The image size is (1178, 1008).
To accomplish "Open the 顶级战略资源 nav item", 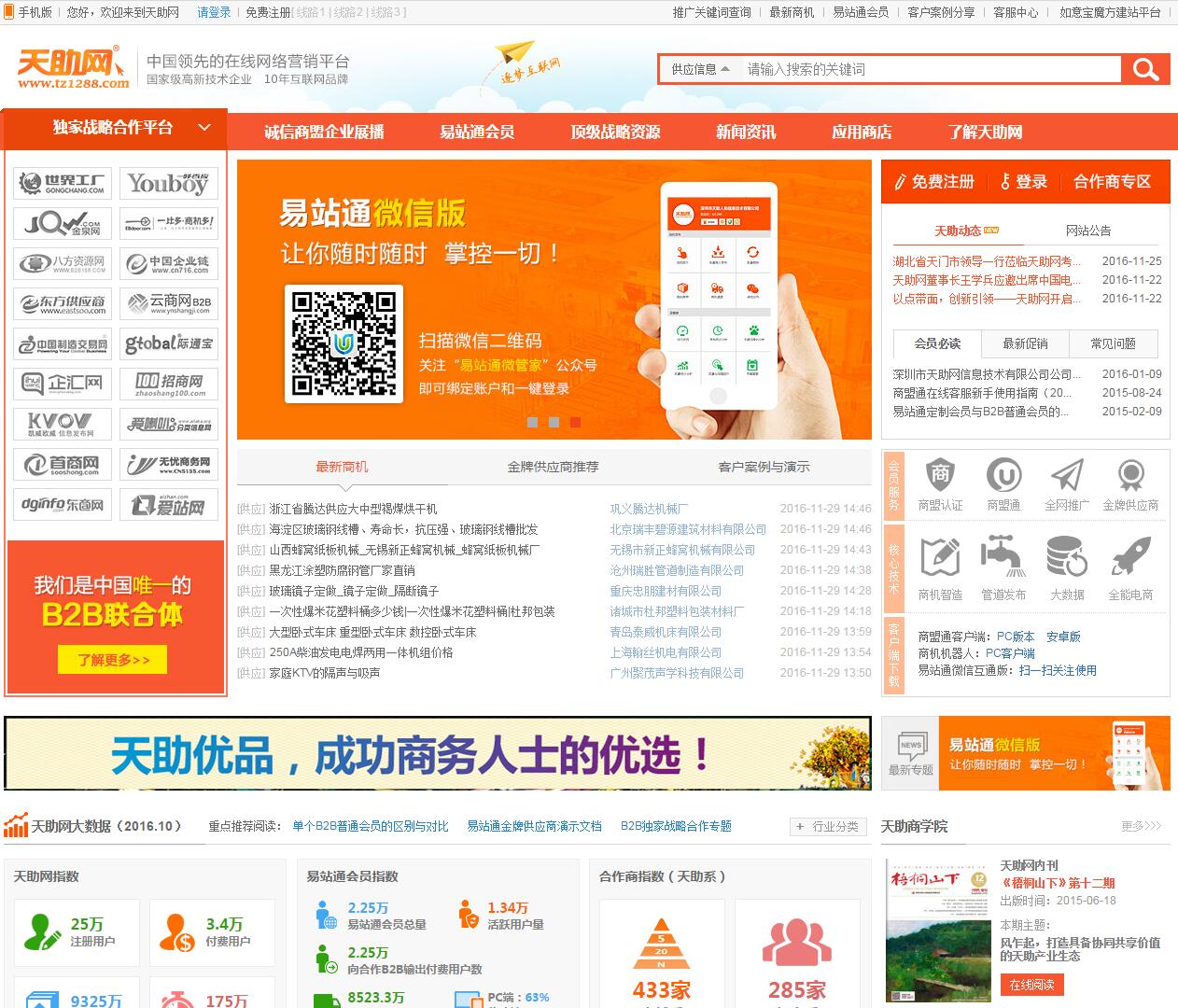I will pos(615,132).
